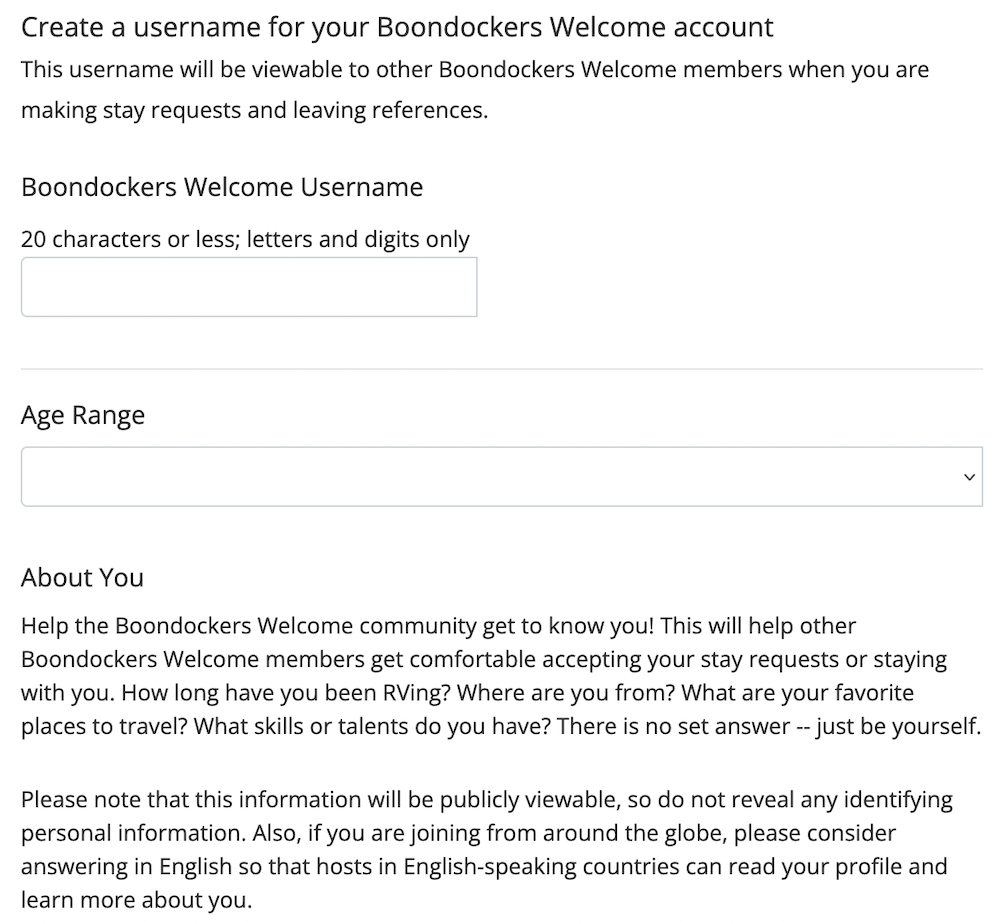Click the 'making stay requests and leaving references' line
The height and width of the screenshot is (923, 1000).
click(254, 110)
